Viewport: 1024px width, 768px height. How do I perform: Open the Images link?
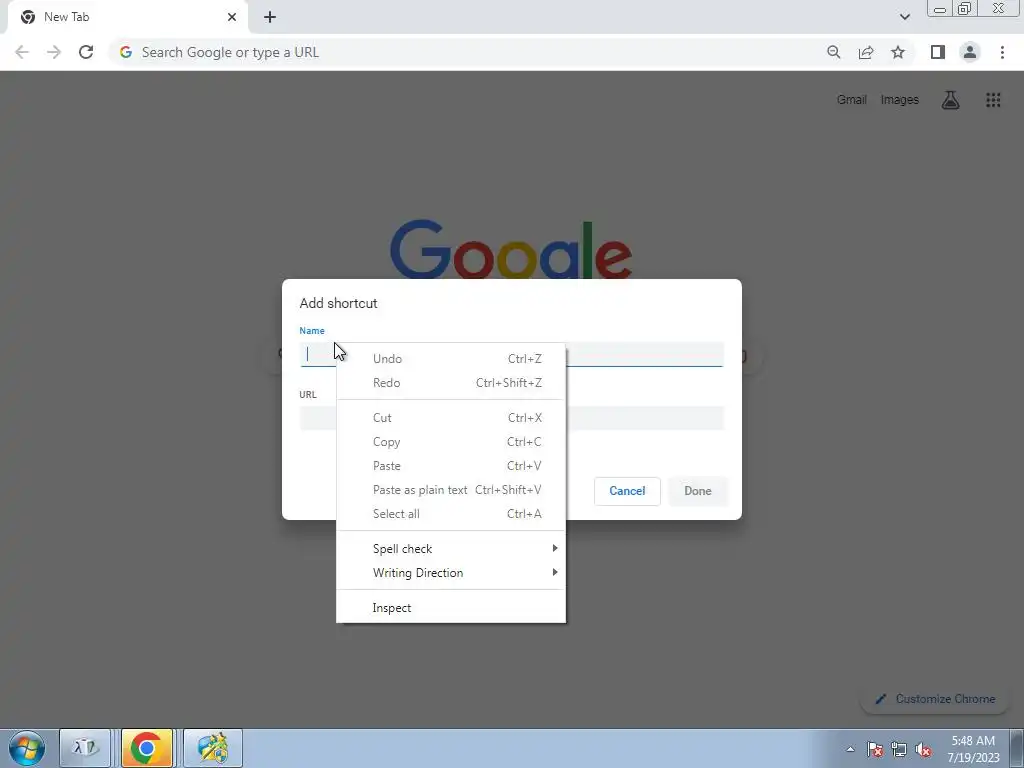click(x=899, y=100)
